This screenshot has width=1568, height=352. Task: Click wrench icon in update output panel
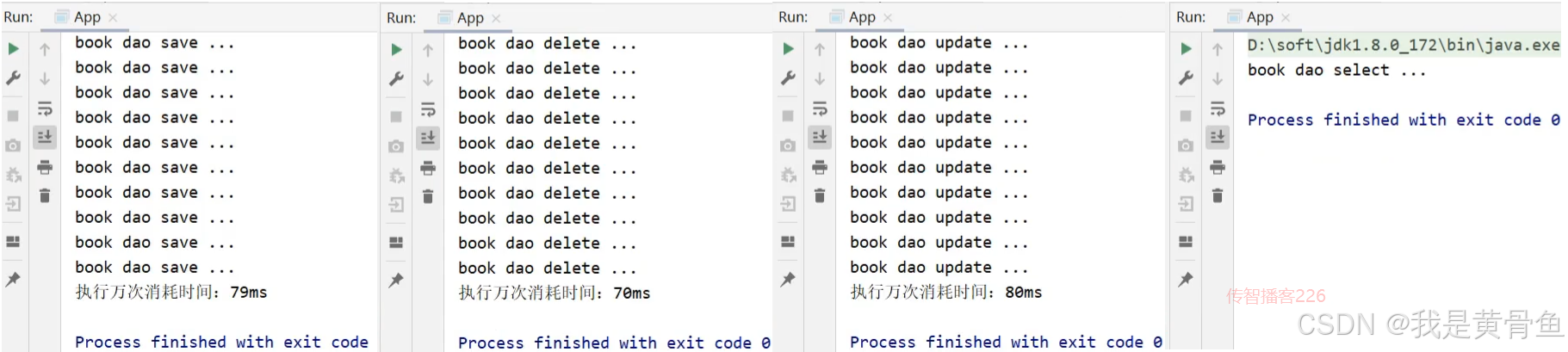[788, 78]
